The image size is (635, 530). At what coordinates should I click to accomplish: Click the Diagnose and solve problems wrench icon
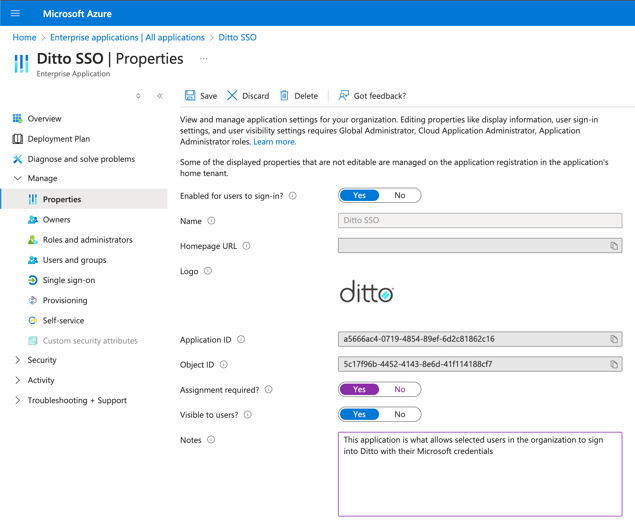pos(17,159)
